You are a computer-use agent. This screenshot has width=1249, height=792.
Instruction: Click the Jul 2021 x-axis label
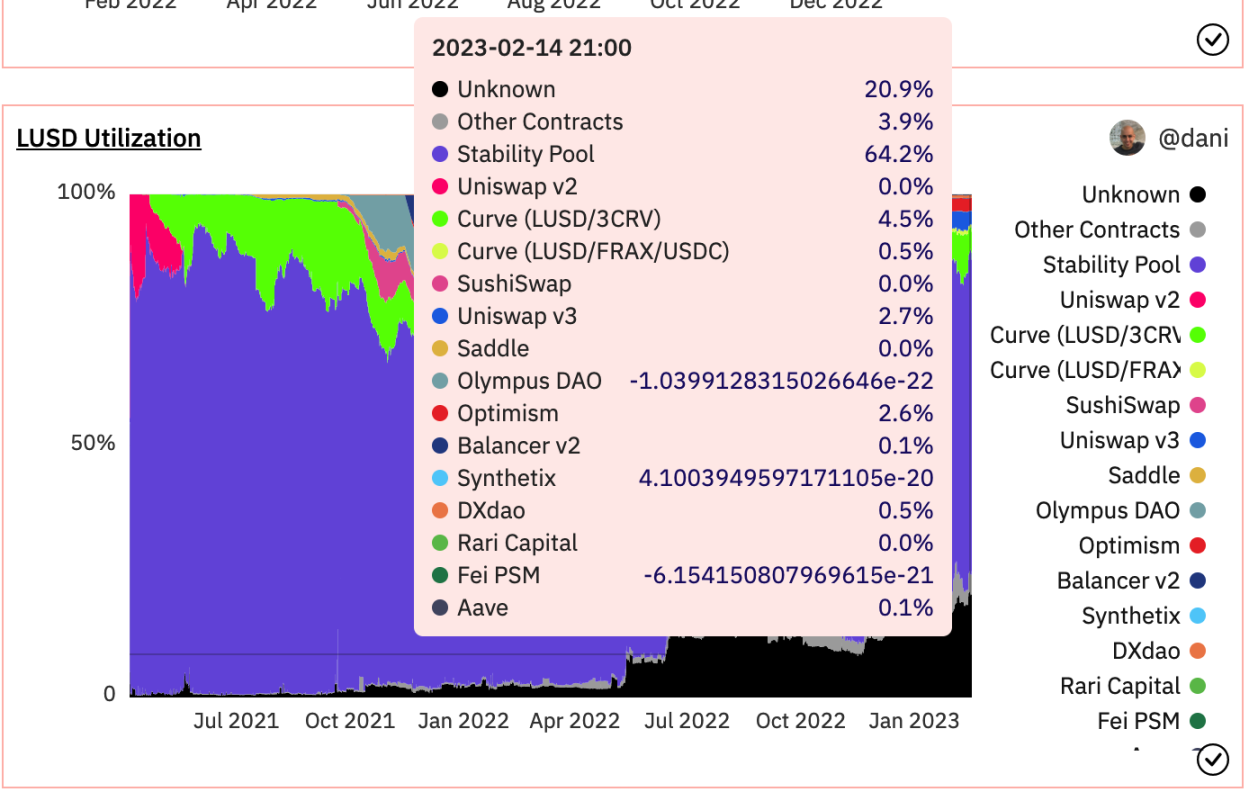tap(236, 721)
